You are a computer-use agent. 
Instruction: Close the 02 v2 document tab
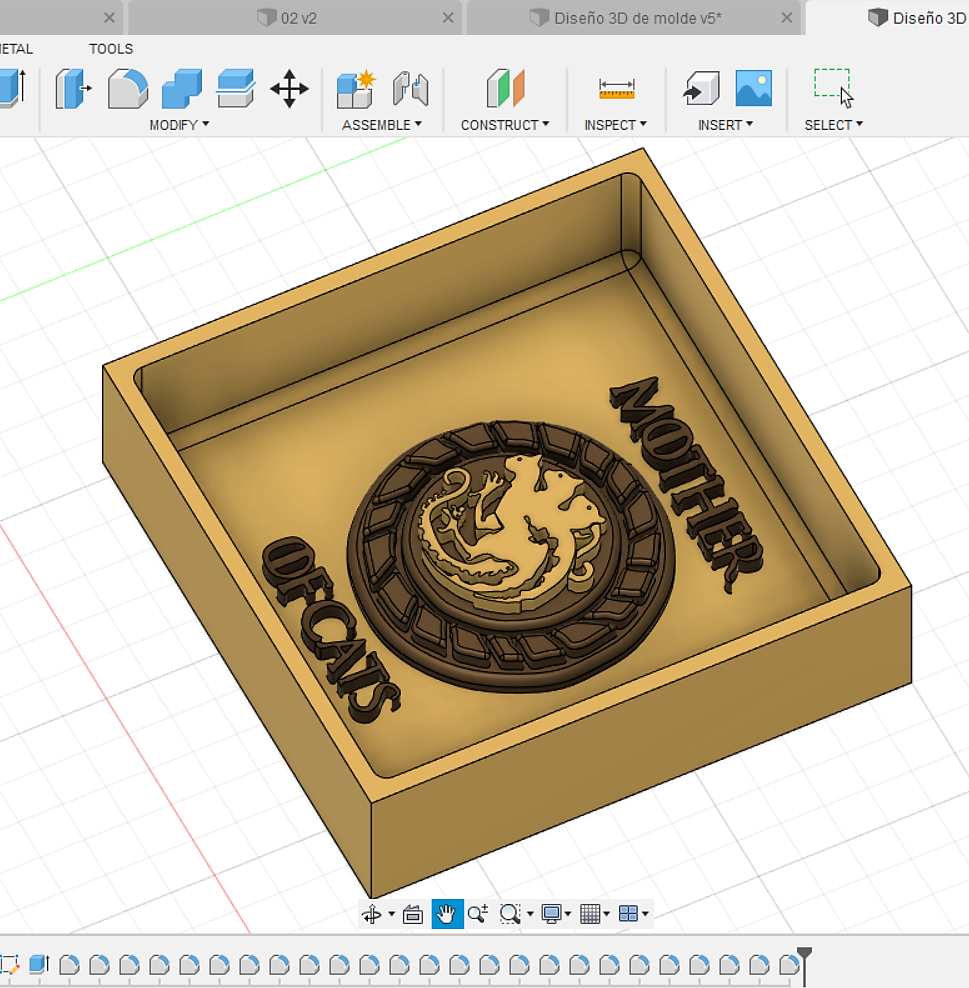[448, 18]
